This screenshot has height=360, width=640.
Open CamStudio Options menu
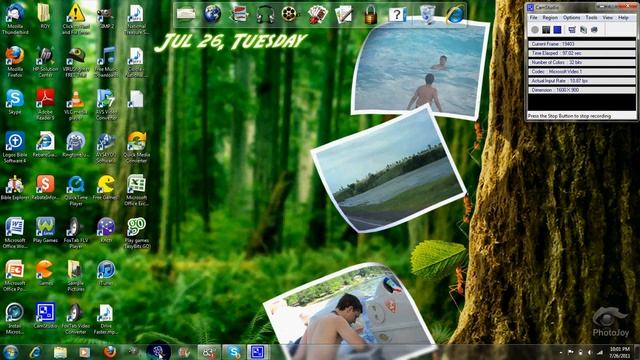coord(571,18)
